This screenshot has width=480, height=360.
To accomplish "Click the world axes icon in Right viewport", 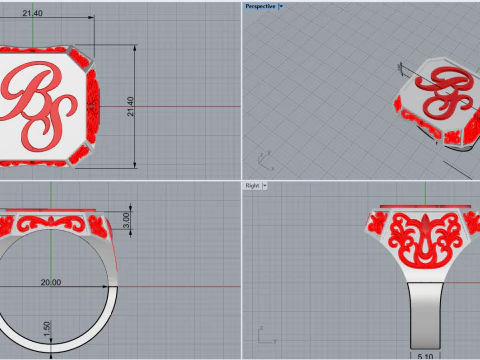I will (x=267, y=335).
